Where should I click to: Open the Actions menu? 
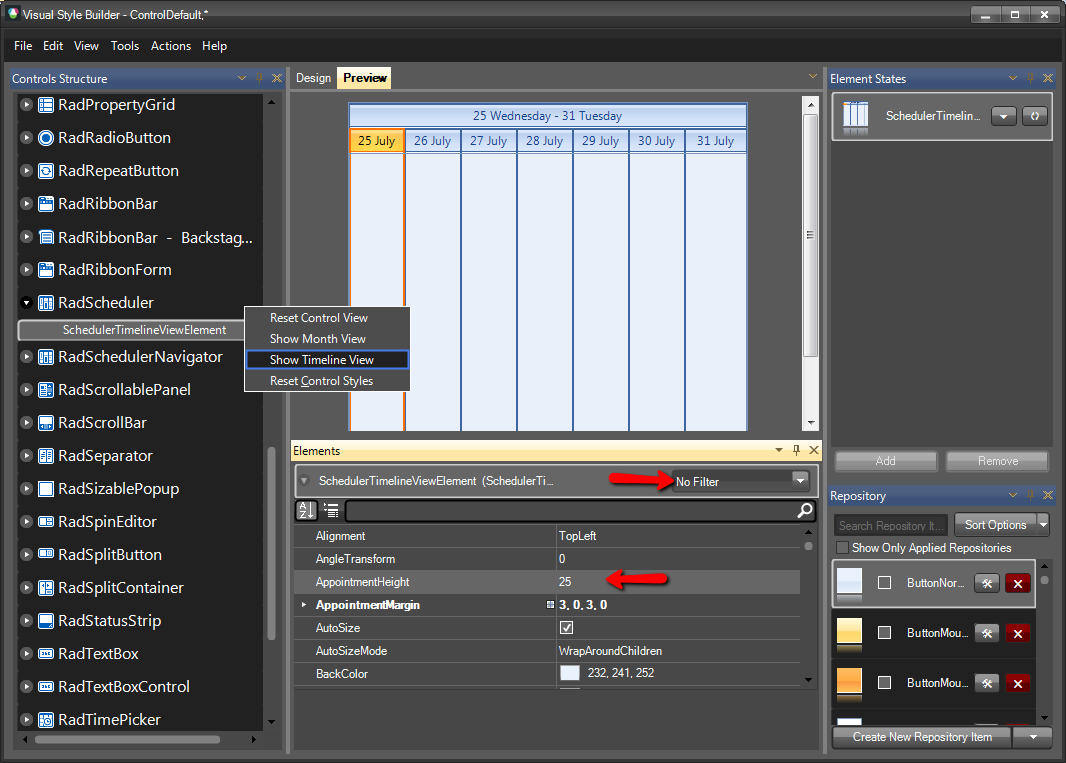[171, 46]
